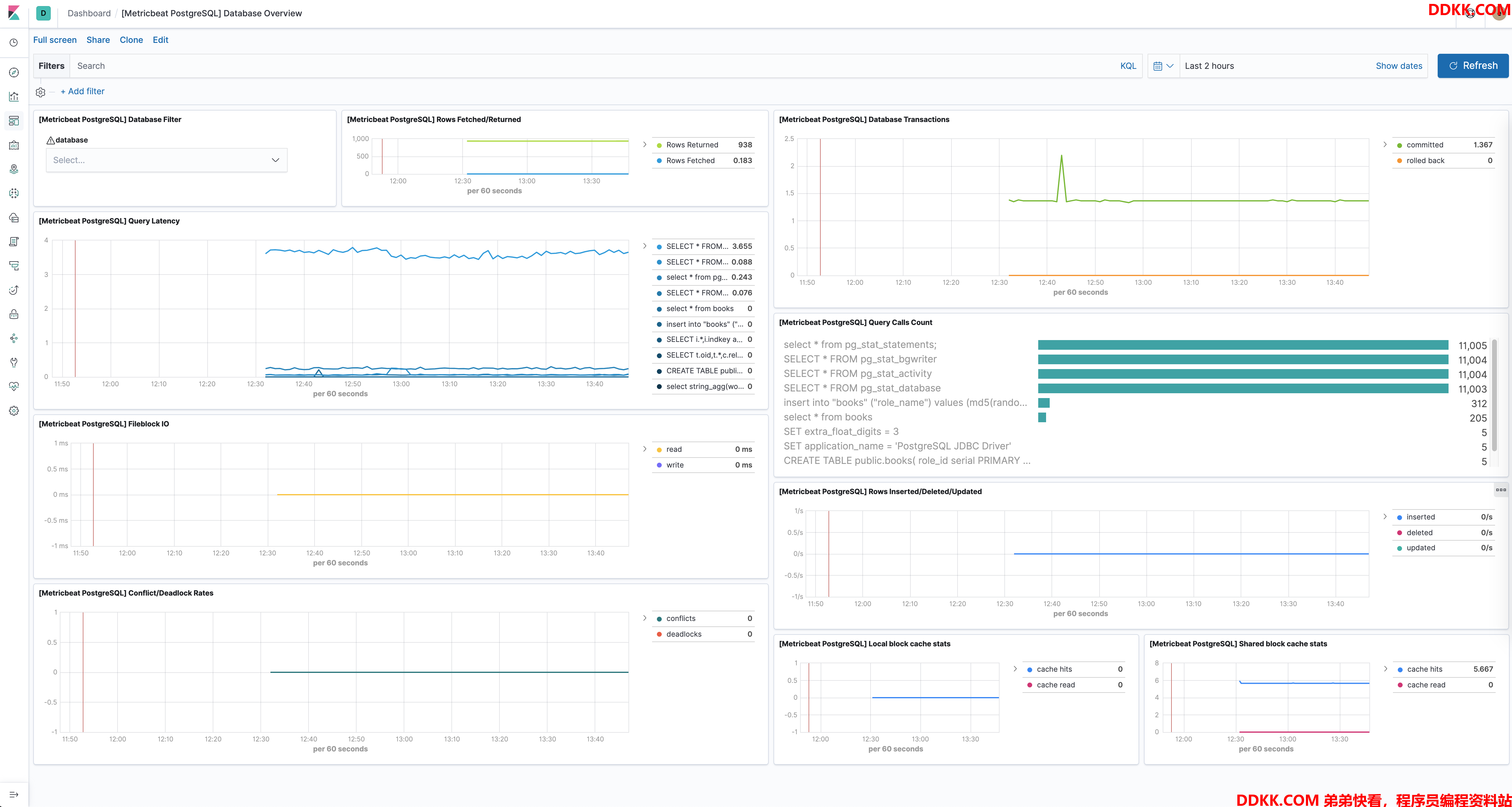Open the database Select dropdown
This screenshot has width=1512, height=807.
167,160
